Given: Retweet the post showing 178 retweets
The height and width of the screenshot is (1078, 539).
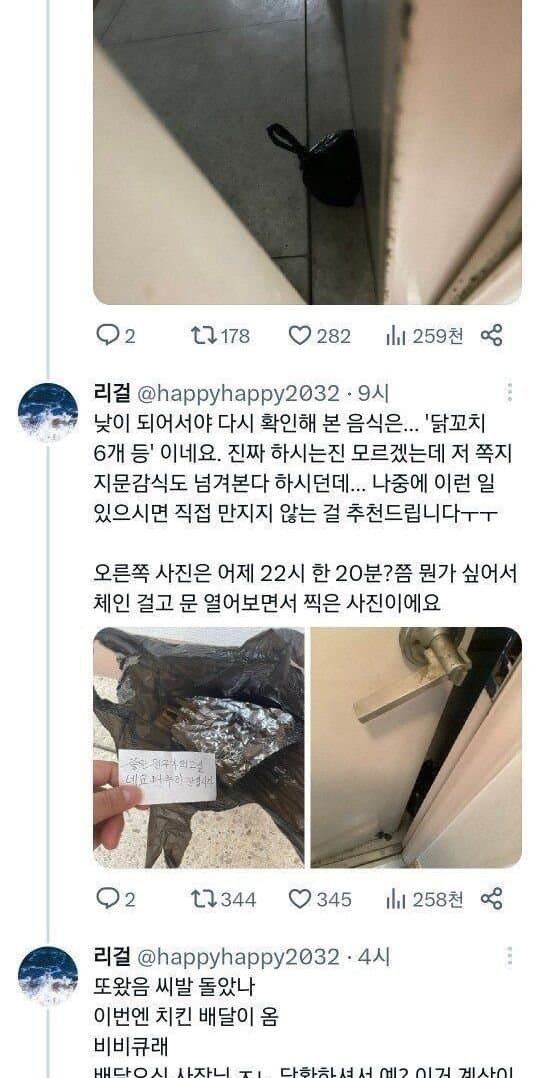Looking at the screenshot, I should pos(220,336).
